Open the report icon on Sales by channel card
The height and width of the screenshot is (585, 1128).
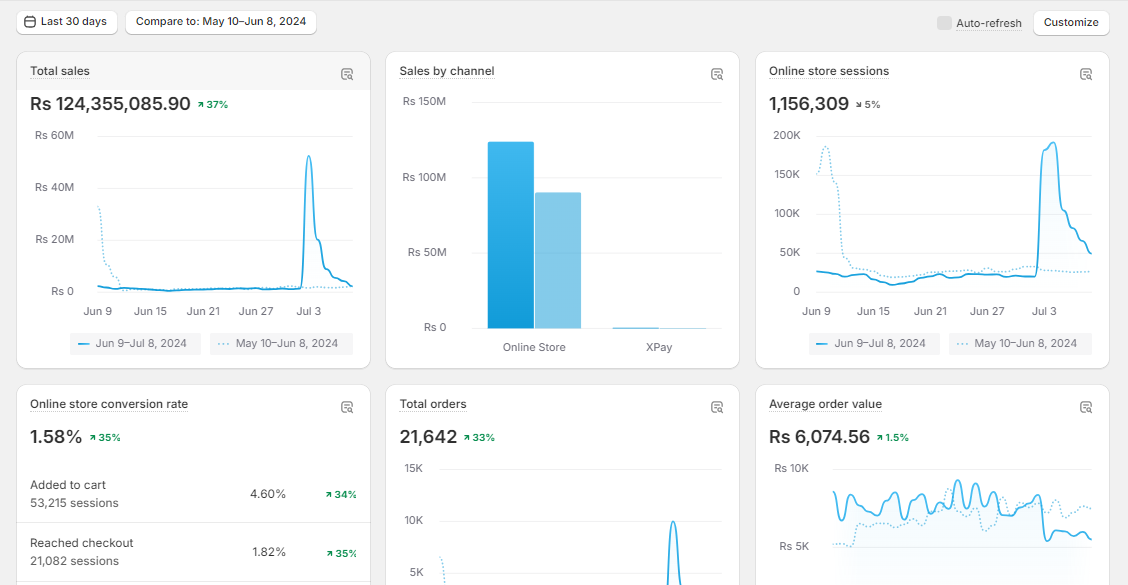[717, 74]
